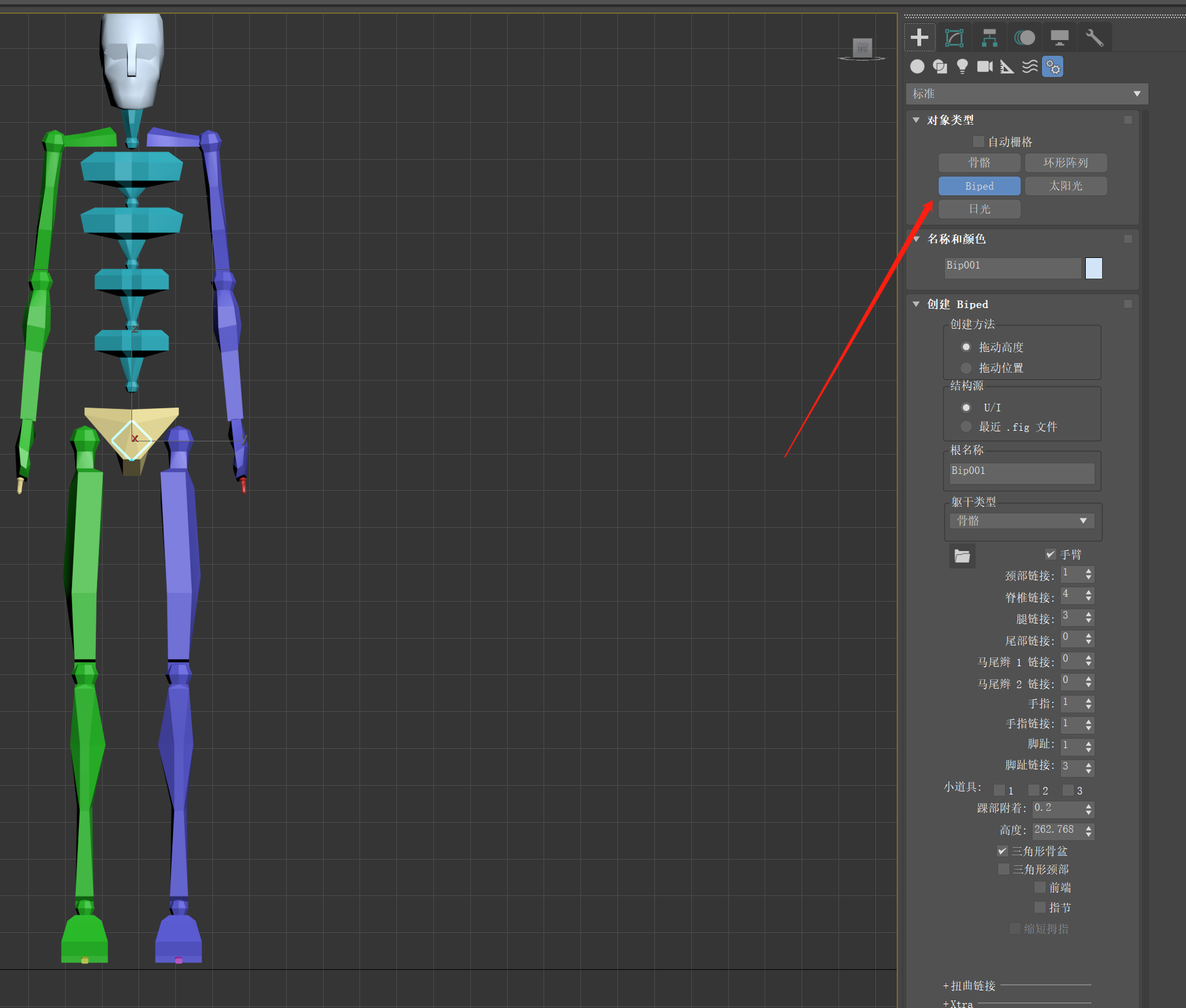Select the 拖动位置 radio option
This screenshot has width=1186, height=1008.
pyautogui.click(x=966, y=368)
